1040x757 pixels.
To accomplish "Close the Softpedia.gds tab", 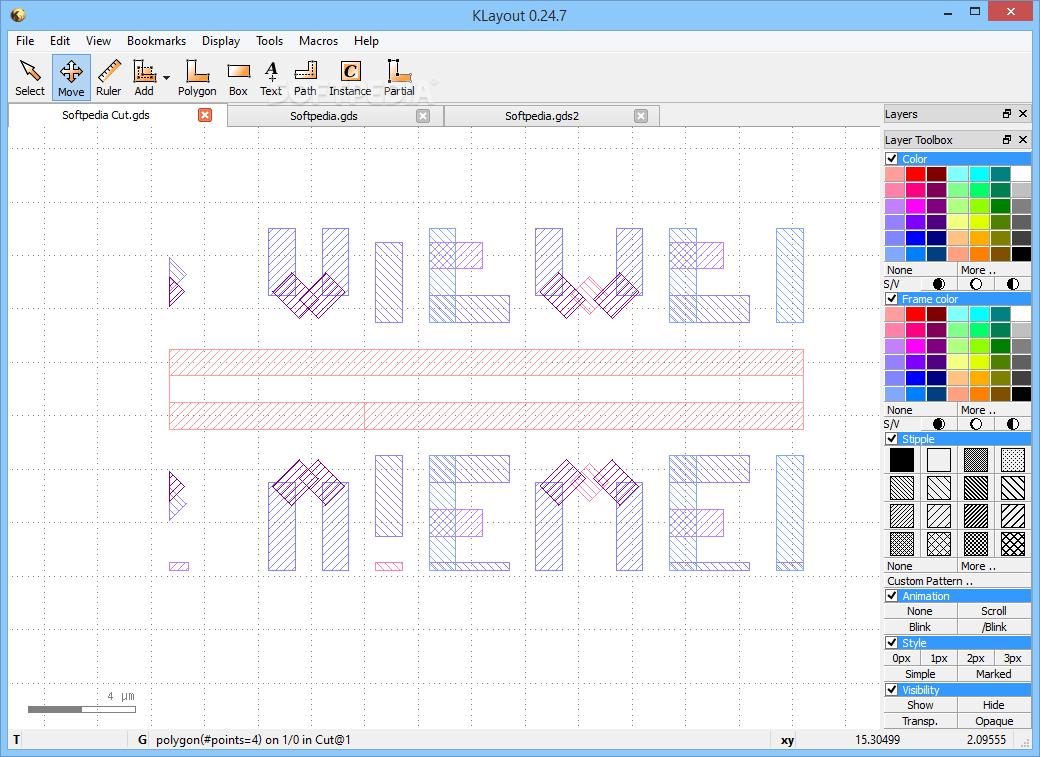I will click(x=423, y=116).
